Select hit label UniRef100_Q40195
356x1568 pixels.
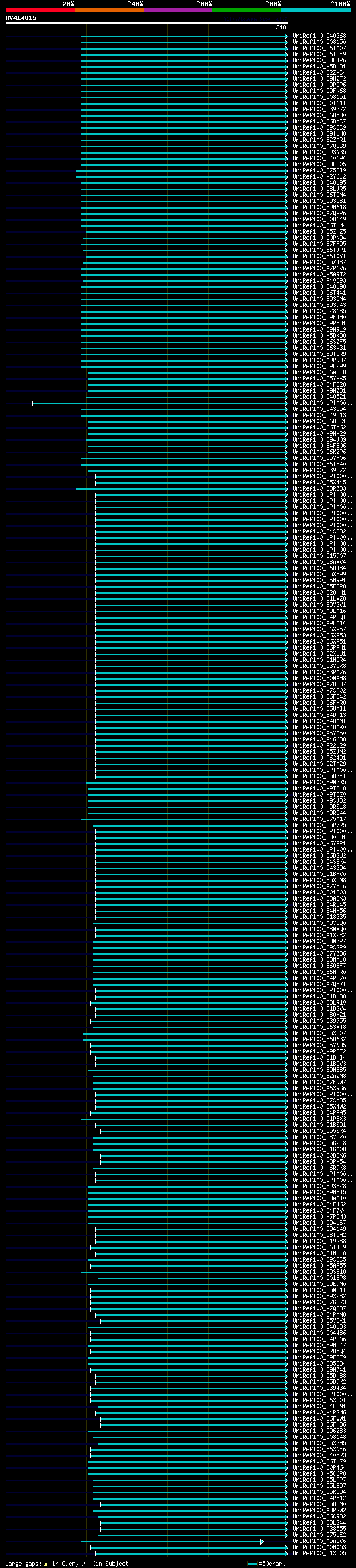click(319, 182)
